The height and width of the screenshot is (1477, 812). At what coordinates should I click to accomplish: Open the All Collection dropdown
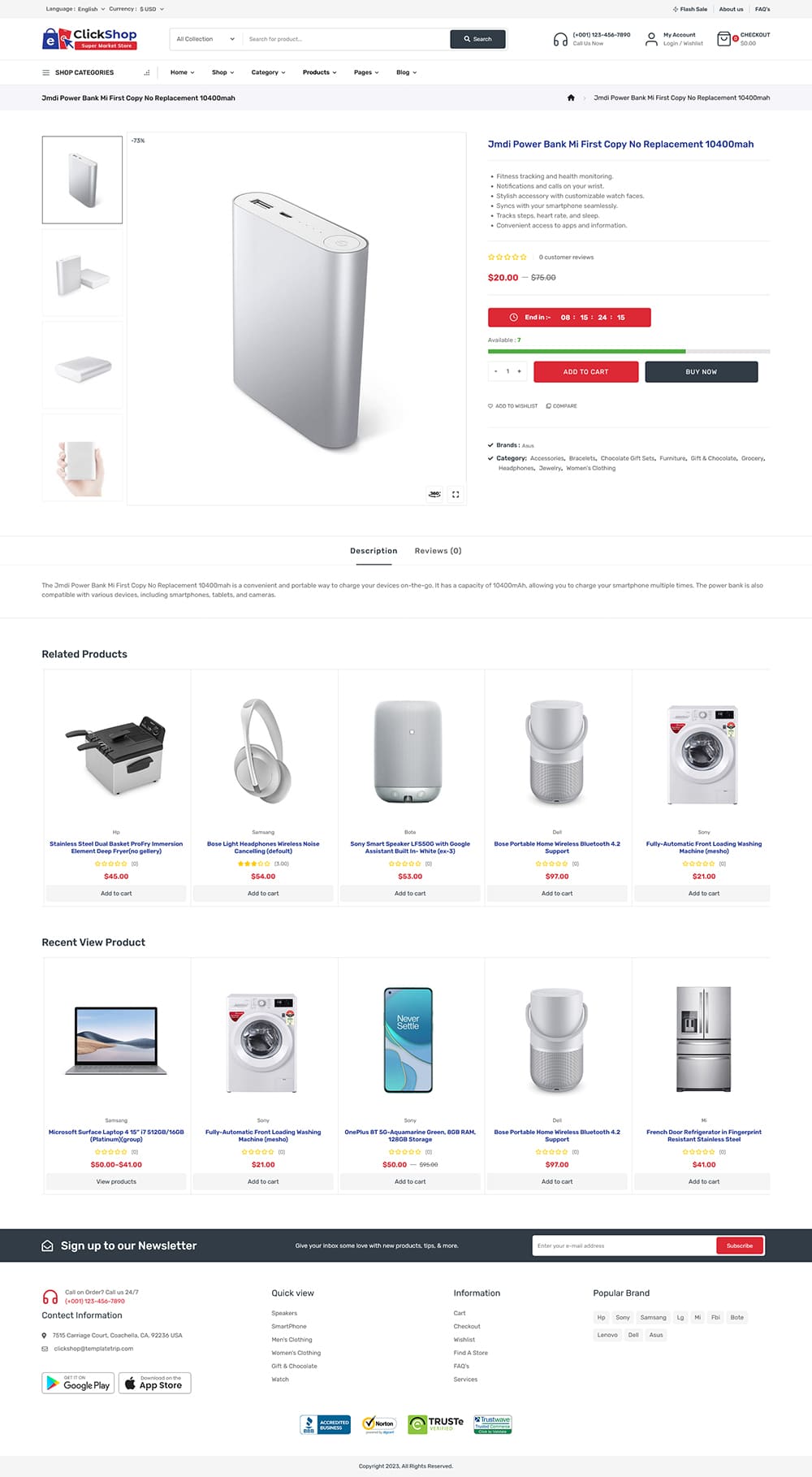coord(205,39)
